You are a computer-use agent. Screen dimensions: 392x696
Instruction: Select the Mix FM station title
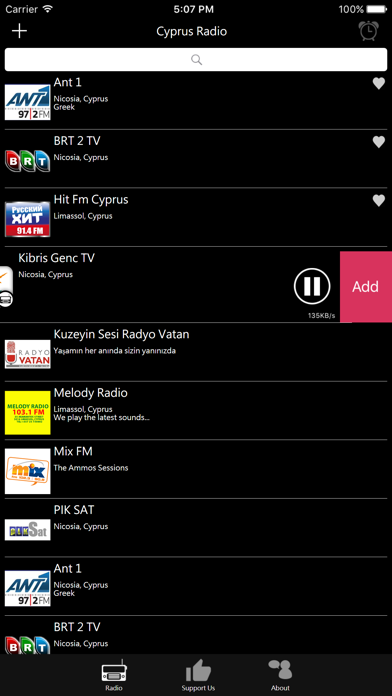(x=73, y=451)
